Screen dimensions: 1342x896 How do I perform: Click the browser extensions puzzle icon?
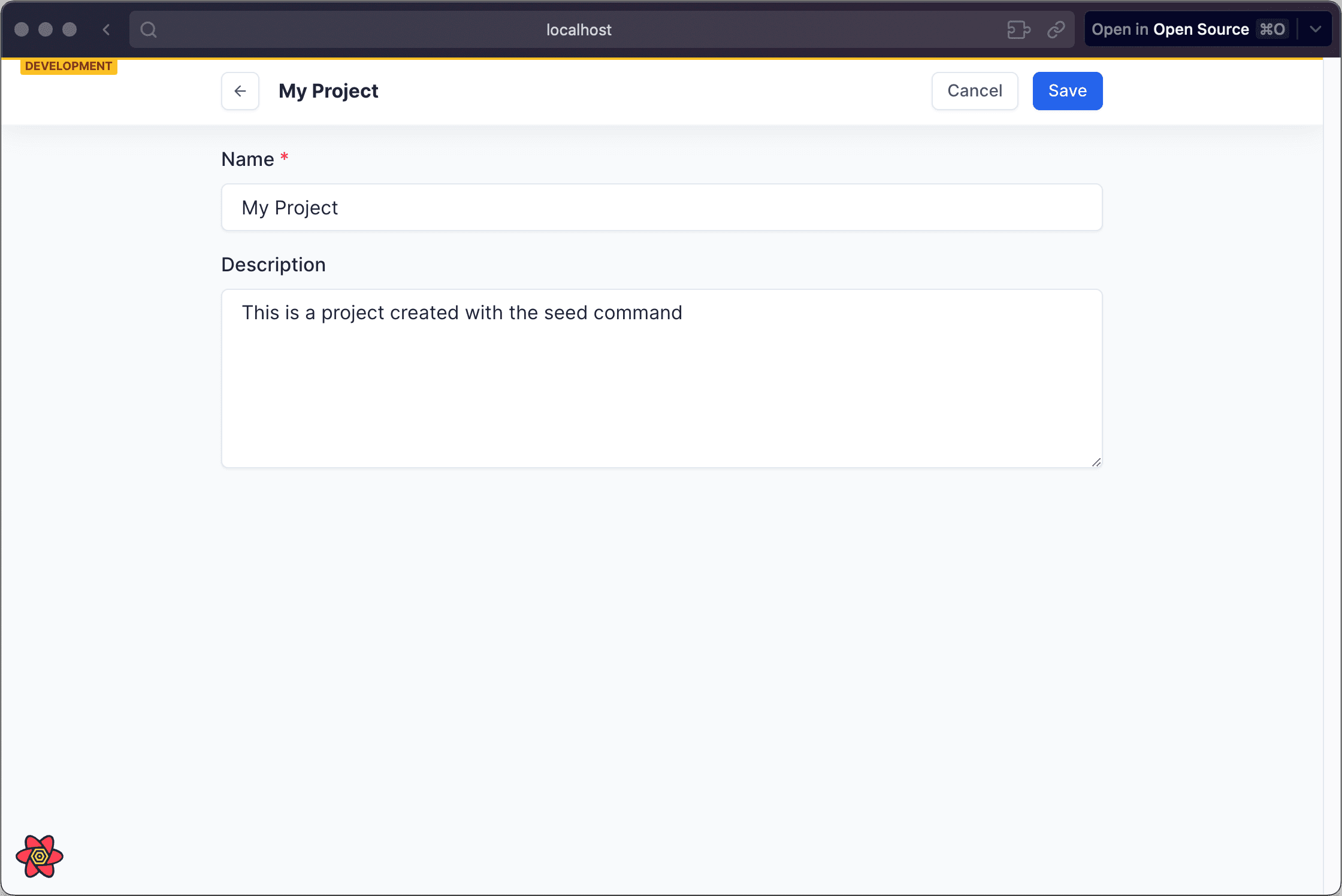pyautogui.click(x=1018, y=29)
